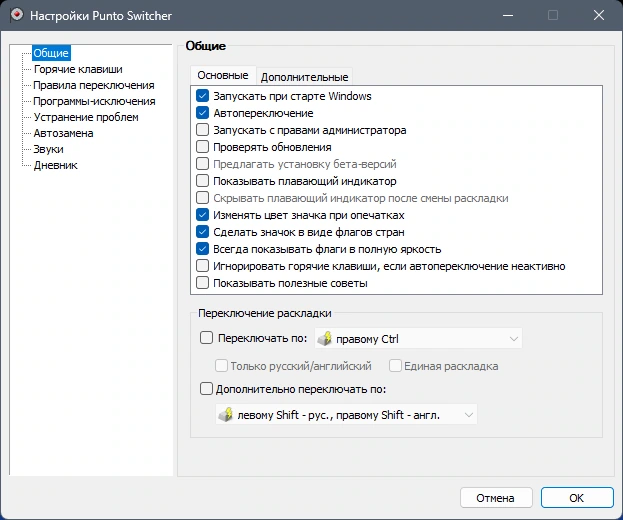This screenshot has height=520, width=623.
Task: Switch to the Дополнительные tab
Action: pos(304,77)
